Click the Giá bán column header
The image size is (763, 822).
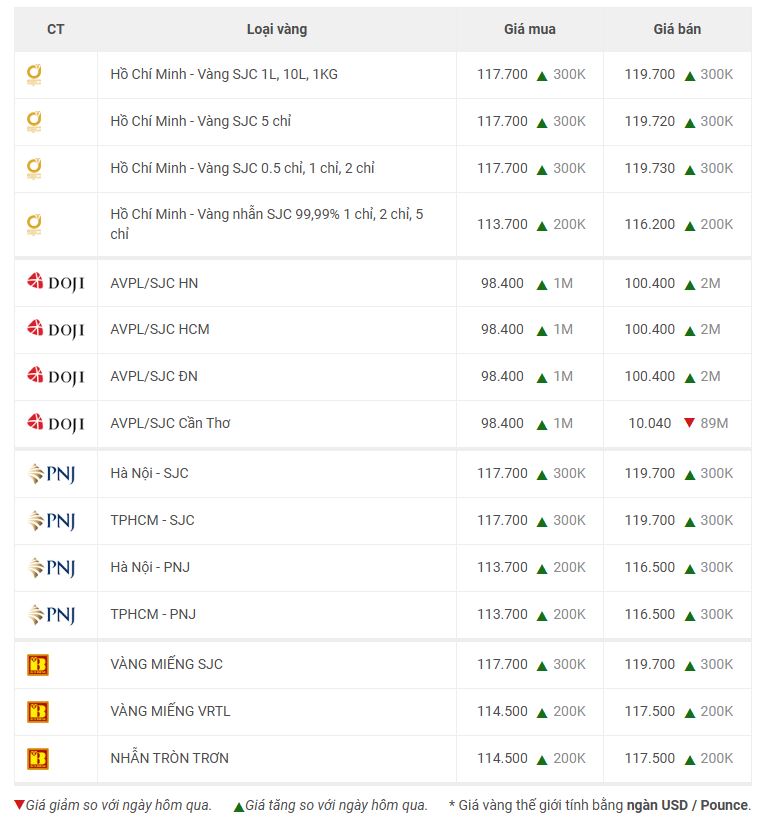(x=677, y=29)
